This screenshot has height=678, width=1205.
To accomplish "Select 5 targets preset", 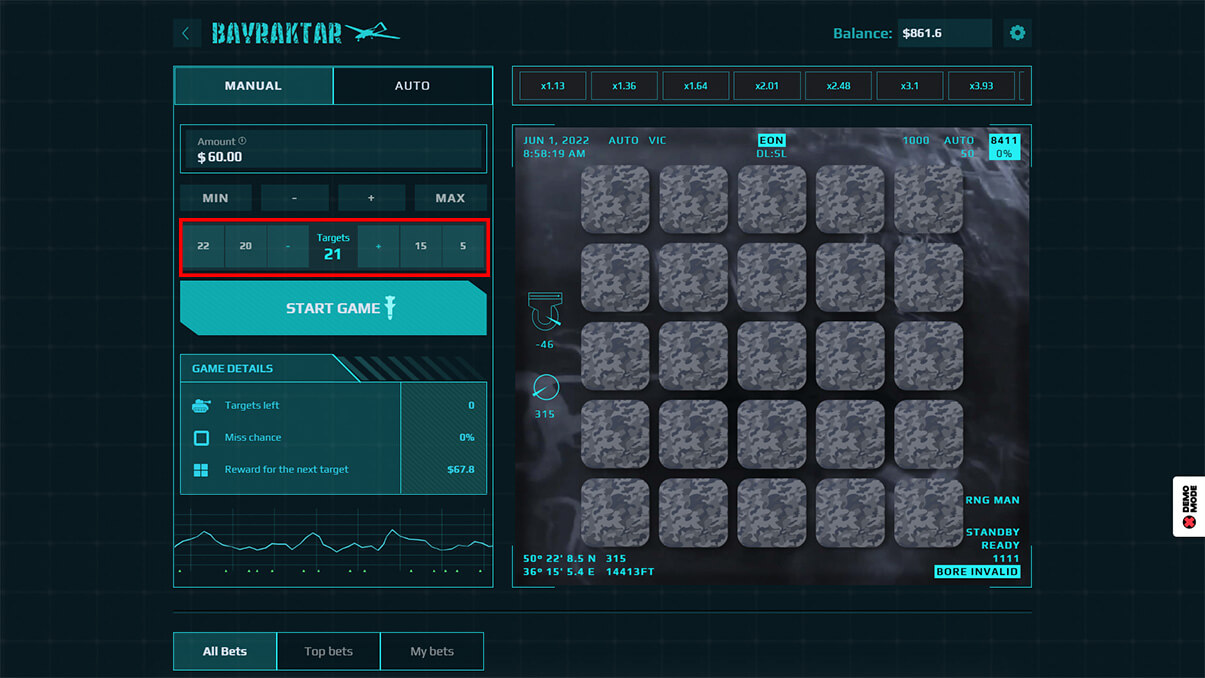I will 462,246.
